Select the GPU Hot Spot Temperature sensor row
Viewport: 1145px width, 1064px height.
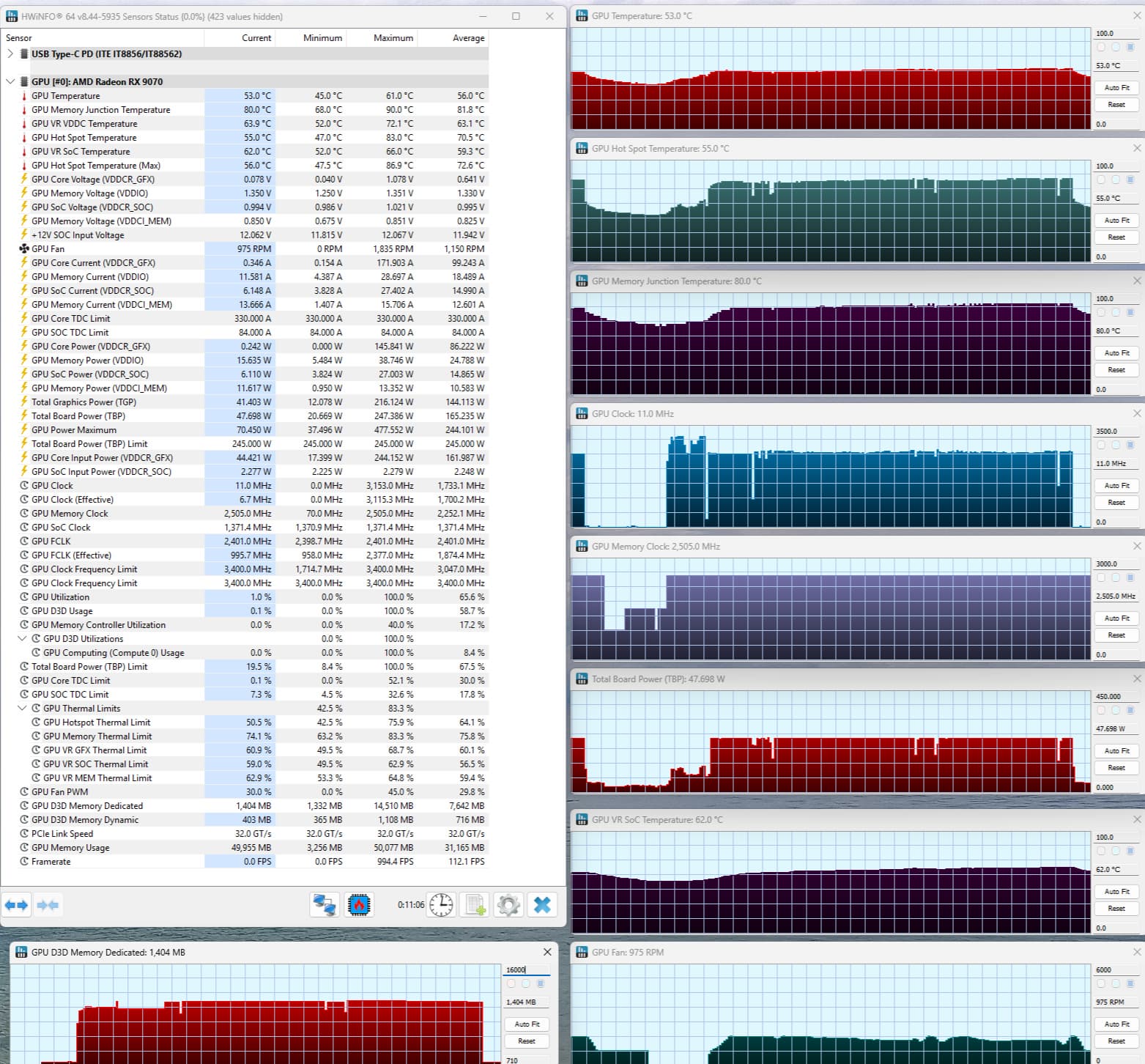point(245,137)
